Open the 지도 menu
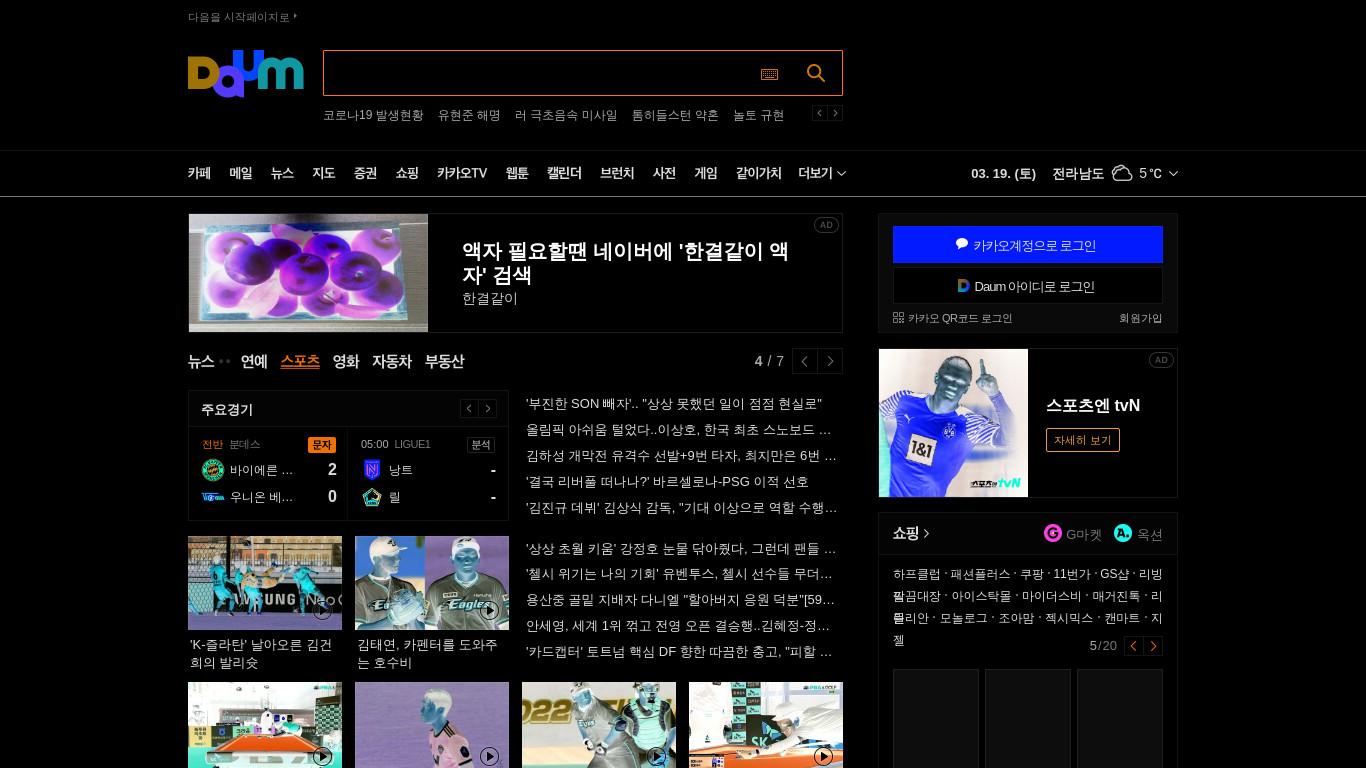Image resolution: width=1366 pixels, height=768 pixels. (324, 173)
